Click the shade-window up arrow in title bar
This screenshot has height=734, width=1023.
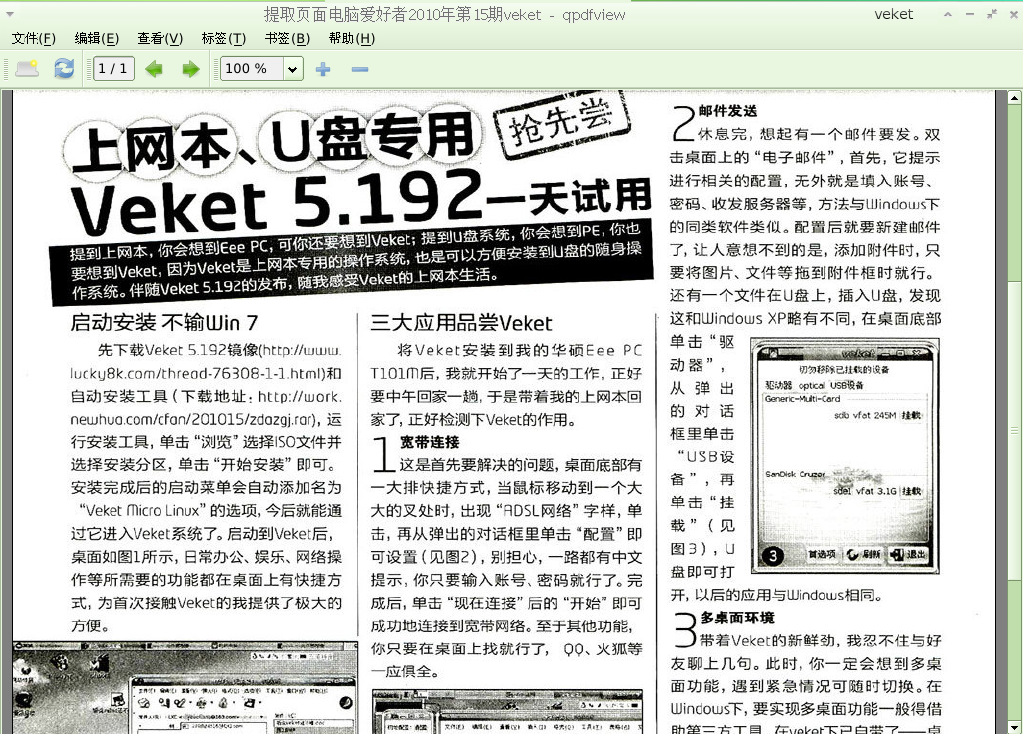click(x=947, y=14)
